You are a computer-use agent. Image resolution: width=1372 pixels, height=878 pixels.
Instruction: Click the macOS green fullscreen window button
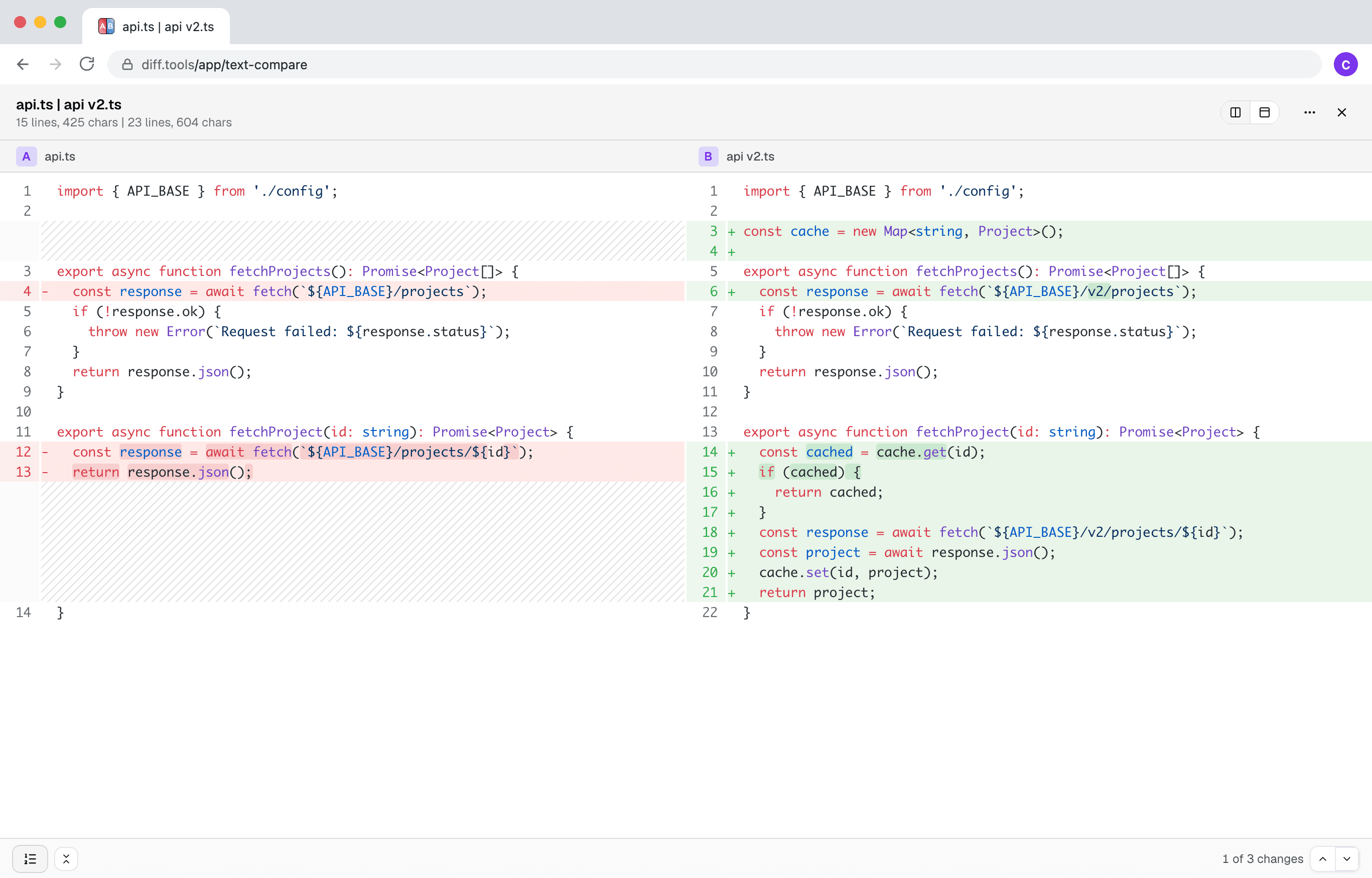click(60, 22)
